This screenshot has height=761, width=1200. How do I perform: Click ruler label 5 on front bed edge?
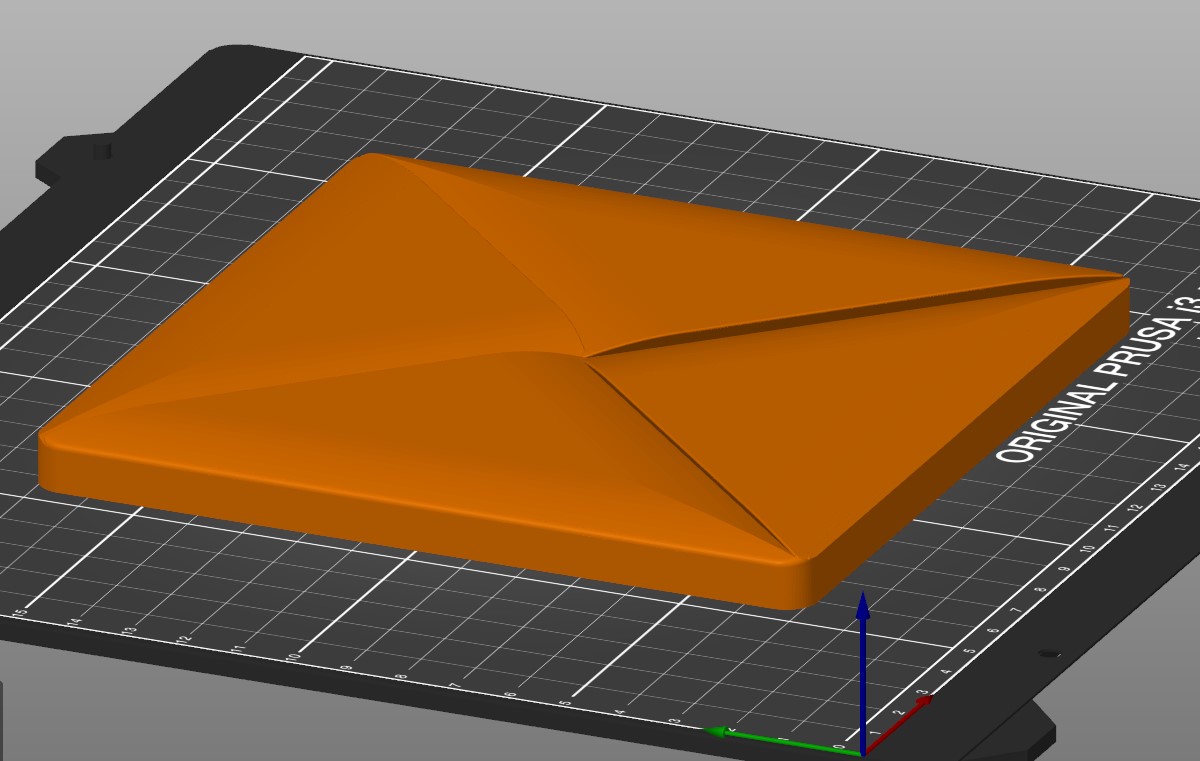click(x=566, y=703)
